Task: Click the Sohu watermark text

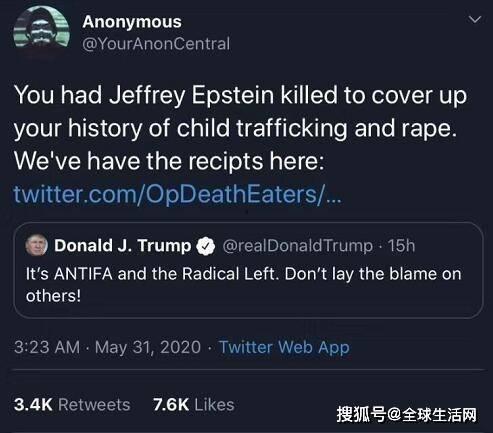Action: 407,415
